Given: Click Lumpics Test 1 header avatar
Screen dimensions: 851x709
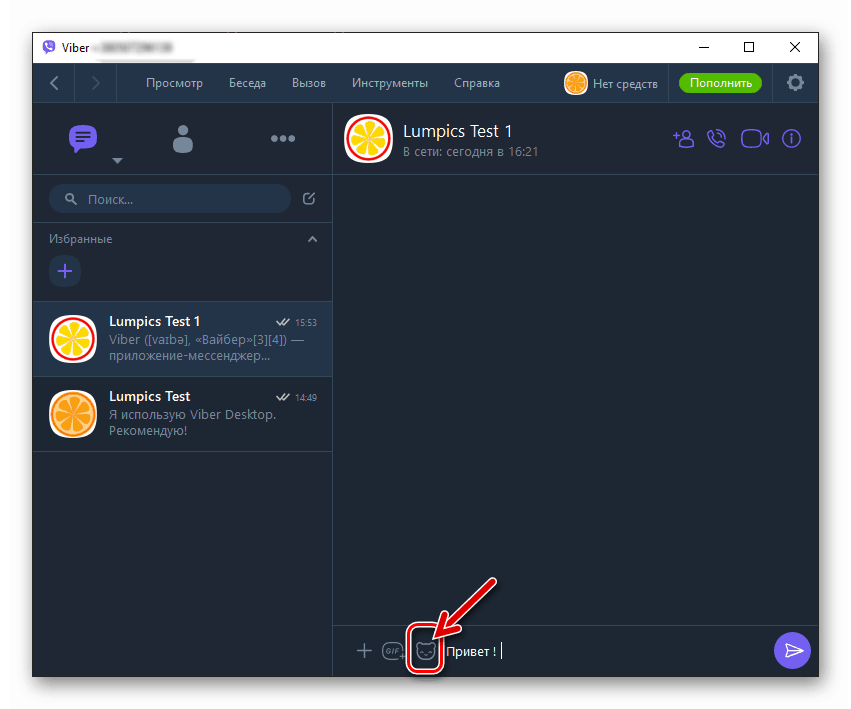Looking at the screenshot, I should coord(369,138).
